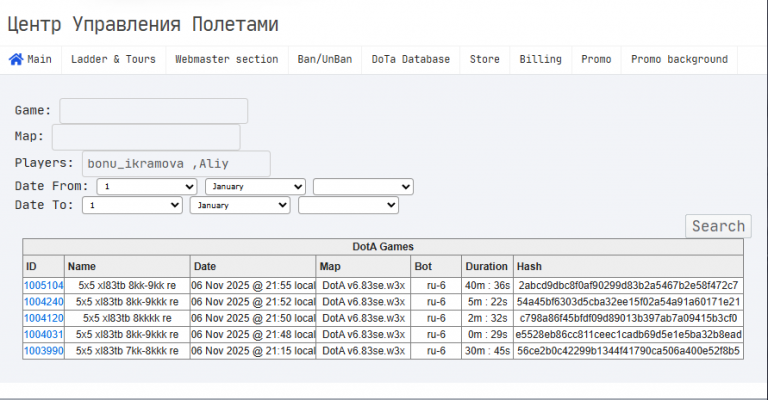Click date '06 Nov 2025 @ 21:52 local'
The image size is (768, 400).
[x=253, y=302]
